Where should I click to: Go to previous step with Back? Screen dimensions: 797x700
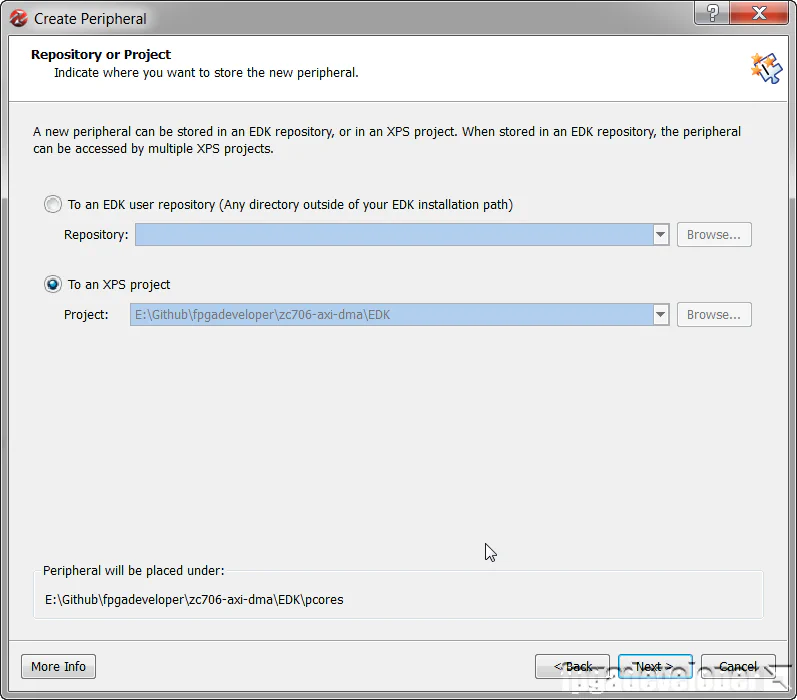[x=573, y=666]
